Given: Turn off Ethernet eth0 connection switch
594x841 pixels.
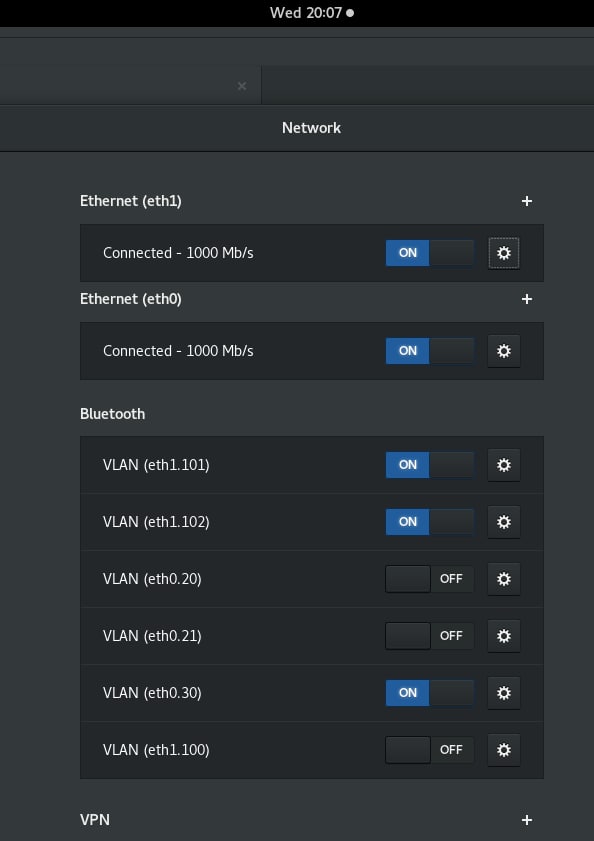Looking at the screenshot, I should pos(430,351).
